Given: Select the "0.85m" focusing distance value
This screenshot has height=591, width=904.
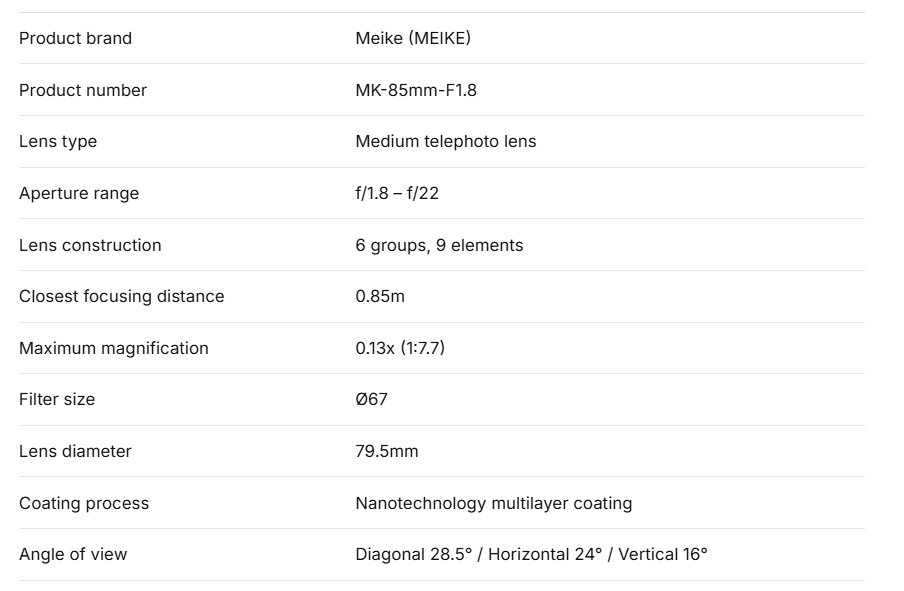Looking at the screenshot, I should pos(380,296).
